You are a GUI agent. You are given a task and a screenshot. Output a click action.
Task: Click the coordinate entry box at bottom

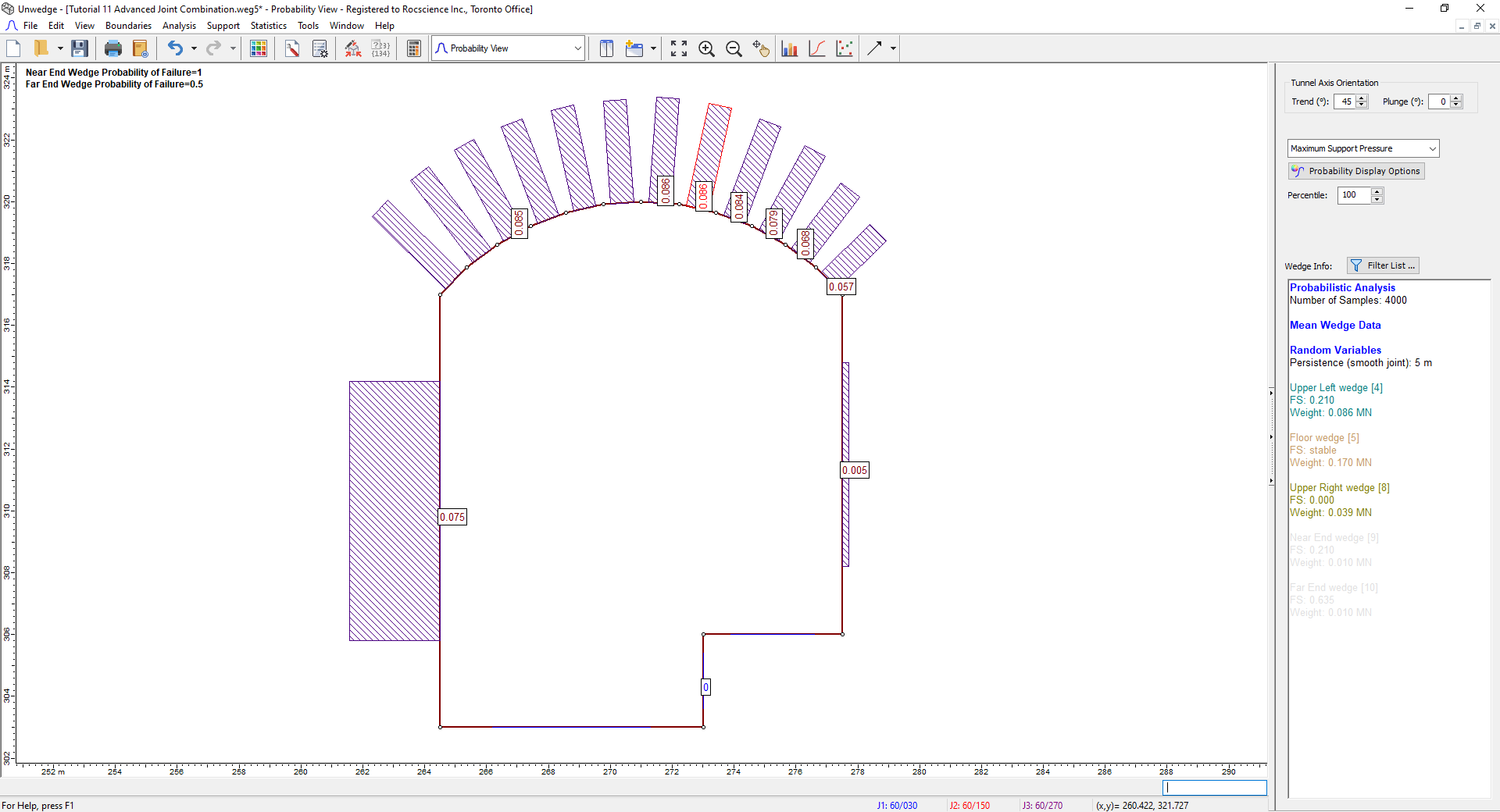click(x=1214, y=788)
